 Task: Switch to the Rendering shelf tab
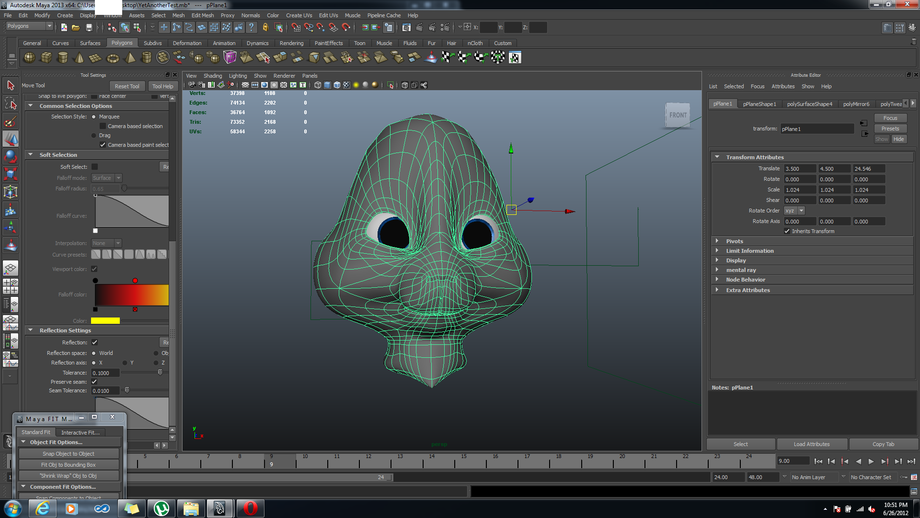point(291,43)
